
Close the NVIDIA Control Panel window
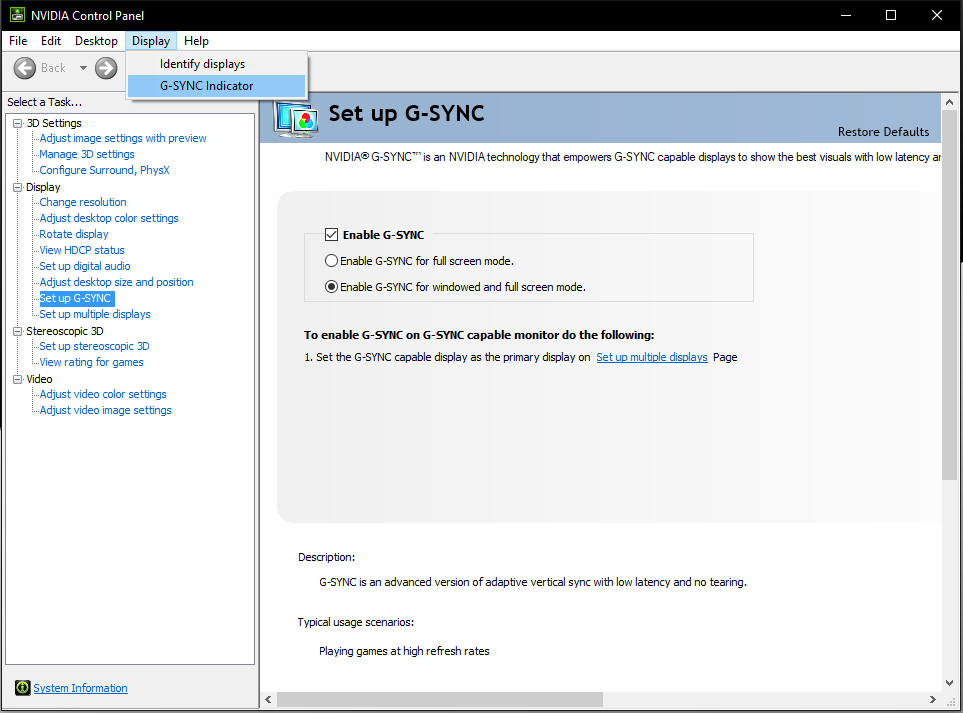tap(937, 15)
